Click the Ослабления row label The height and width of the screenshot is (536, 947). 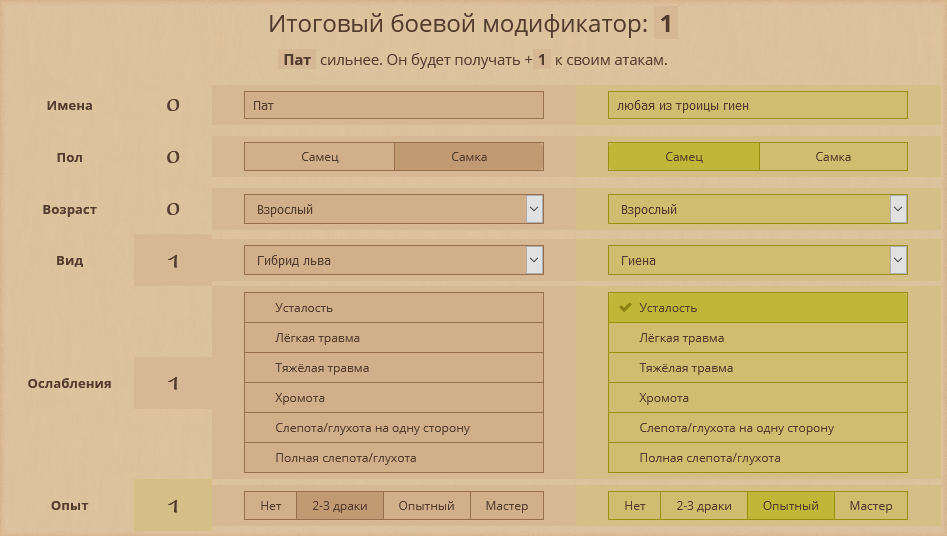coord(69,383)
